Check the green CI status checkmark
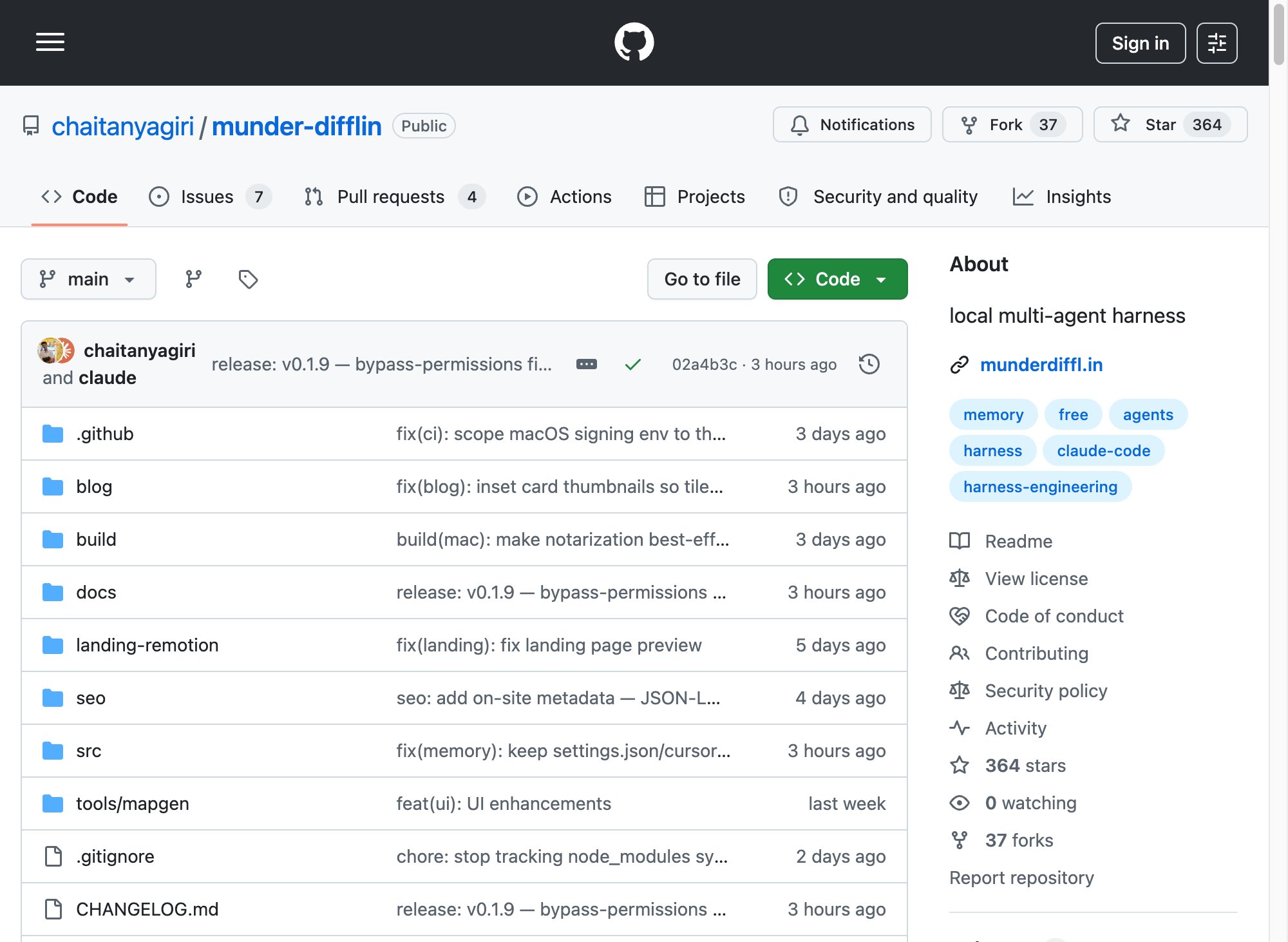Viewport: 1288px width, 942px height. click(633, 364)
